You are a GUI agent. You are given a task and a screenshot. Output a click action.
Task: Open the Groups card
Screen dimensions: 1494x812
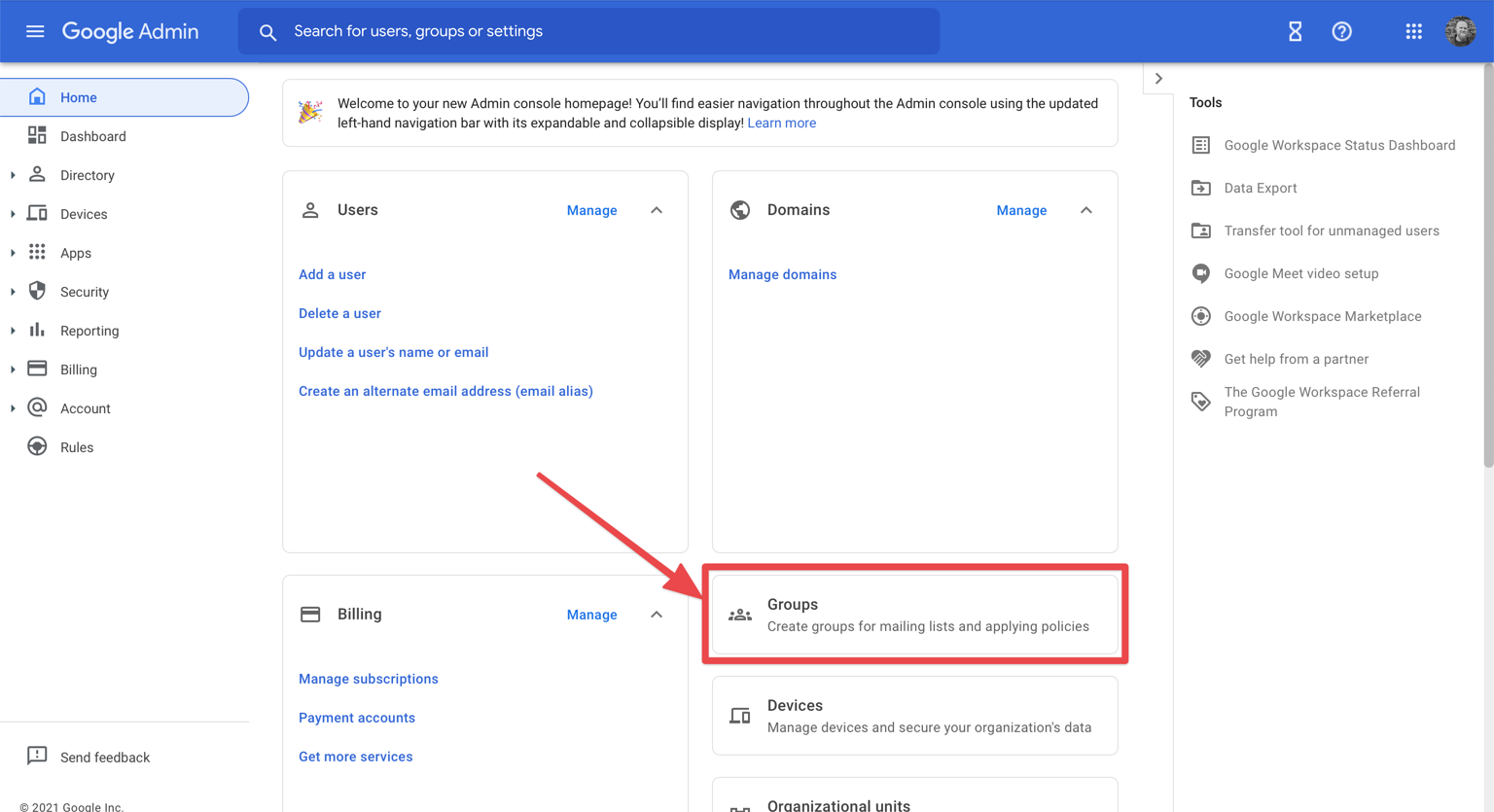(x=914, y=615)
